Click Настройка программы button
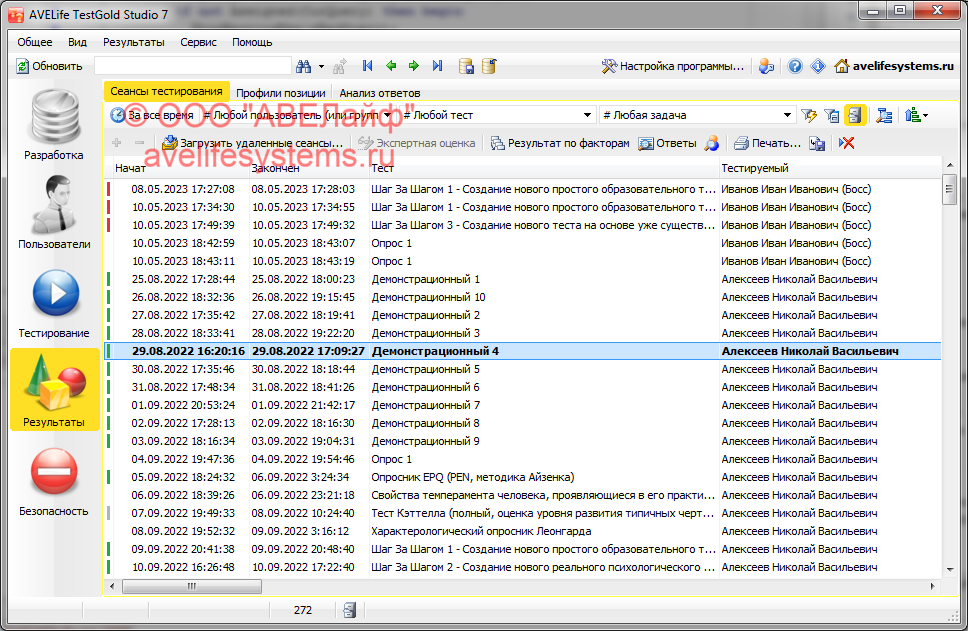Screen dimensions: 968x631 click(x=672, y=66)
